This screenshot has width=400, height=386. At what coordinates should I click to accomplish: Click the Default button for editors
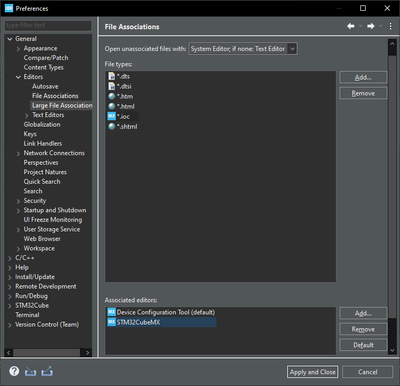pyautogui.click(x=363, y=345)
